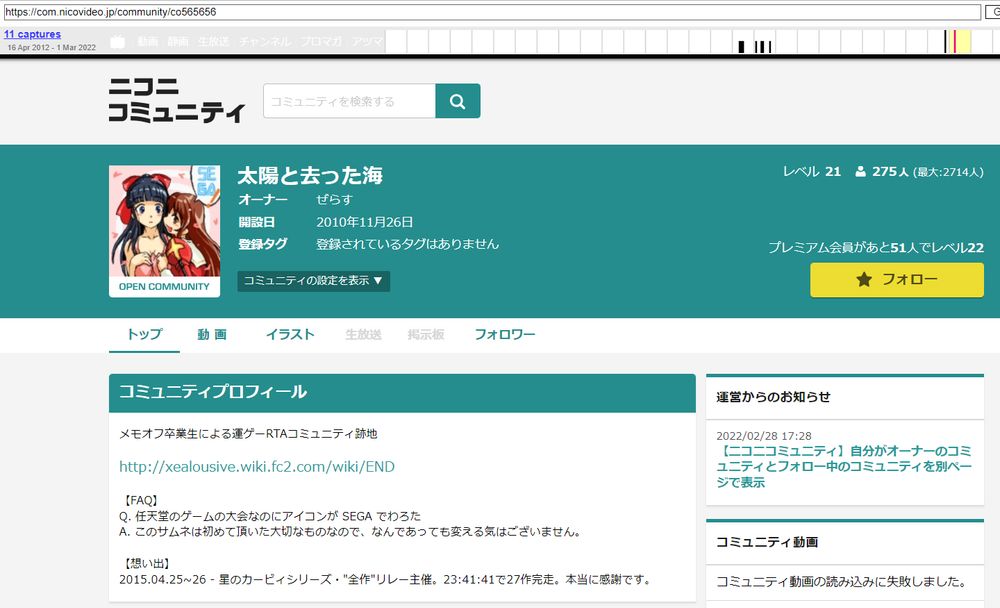This screenshot has width=1000, height=608.
Task: Click the Wayback URL address field
Action: pyautogui.click(x=492, y=11)
